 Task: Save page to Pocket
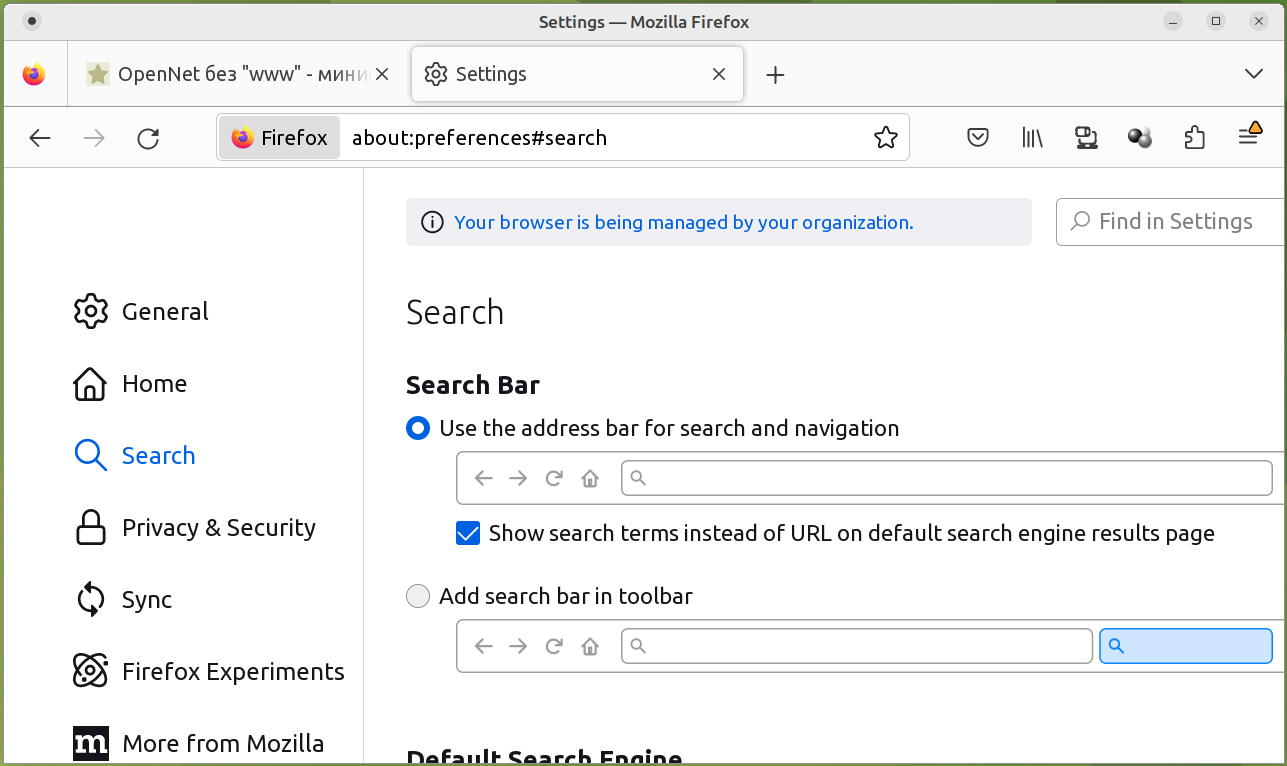[978, 138]
